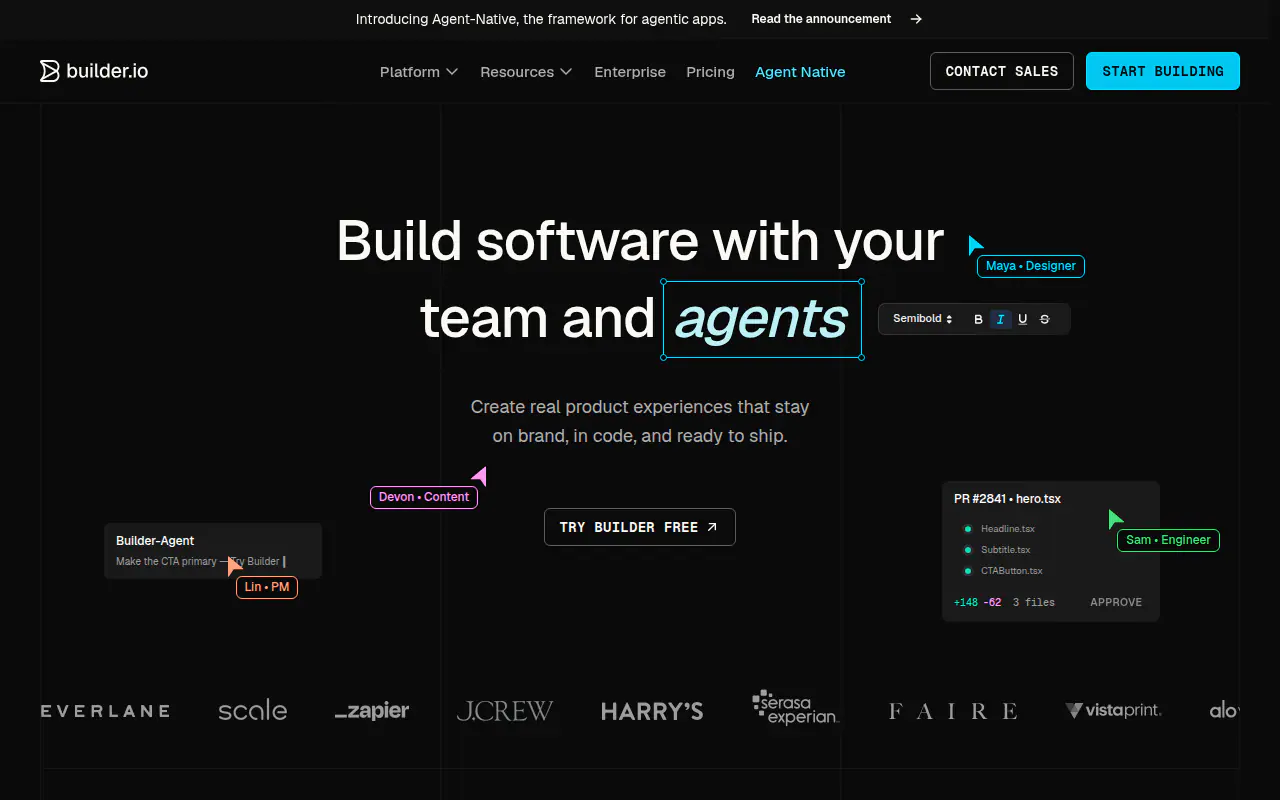Click the Builder-Agent prompt card title
Screen dimensions: 1280x800
155,541
